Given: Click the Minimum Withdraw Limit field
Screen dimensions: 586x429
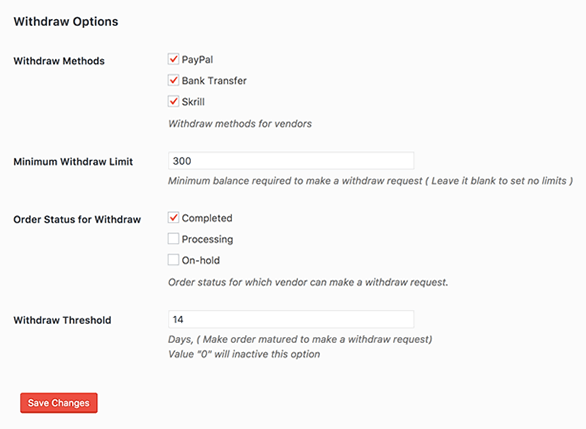Looking at the screenshot, I should pos(291,161).
